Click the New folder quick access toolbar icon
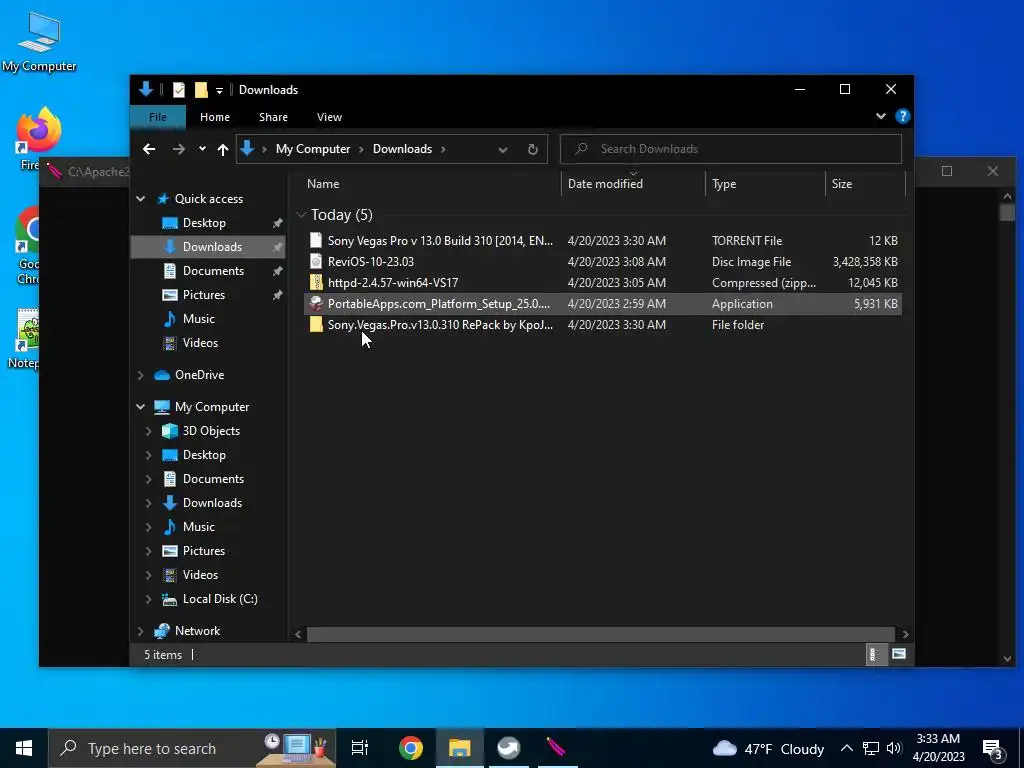1024x768 pixels. (x=201, y=89)
